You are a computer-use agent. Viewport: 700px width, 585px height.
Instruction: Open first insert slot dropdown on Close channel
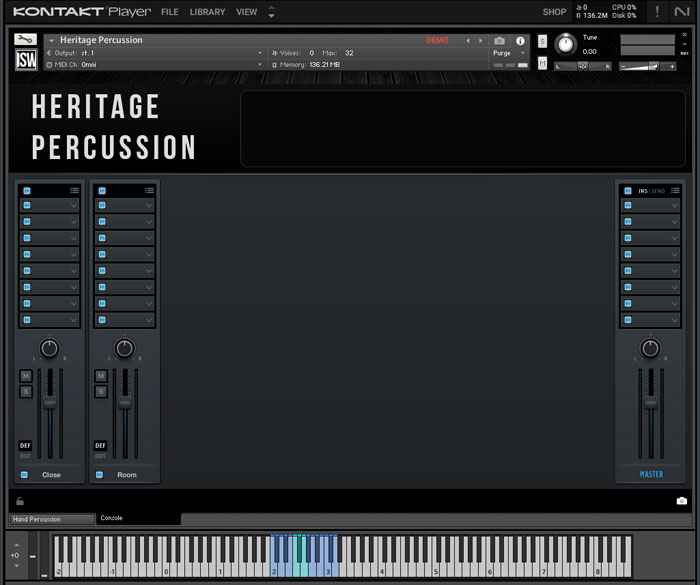coord(74,205)
